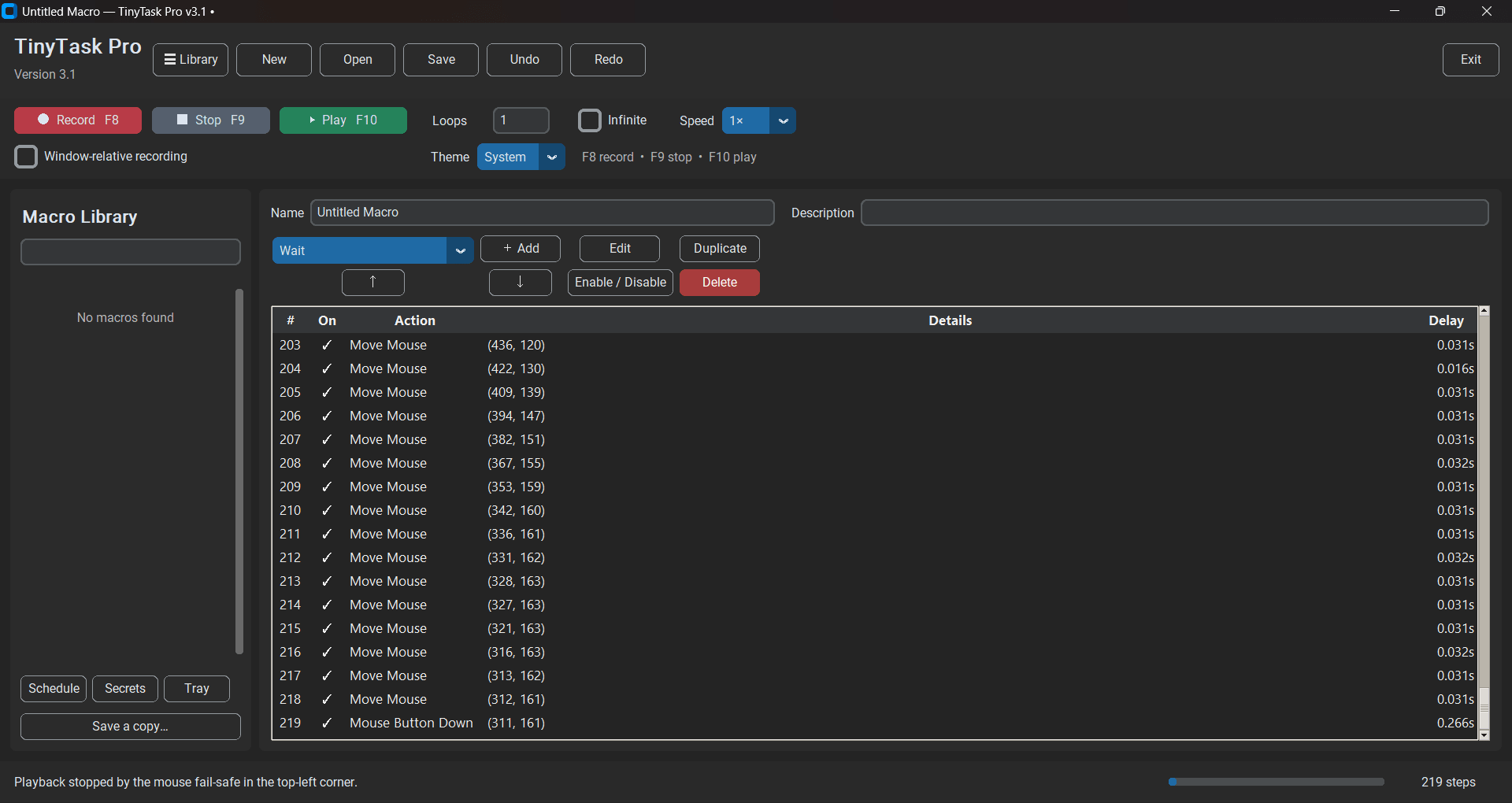Click the Action column header
The width and height of the screenshot is (1512, 803).
click(x=415, y=320)
